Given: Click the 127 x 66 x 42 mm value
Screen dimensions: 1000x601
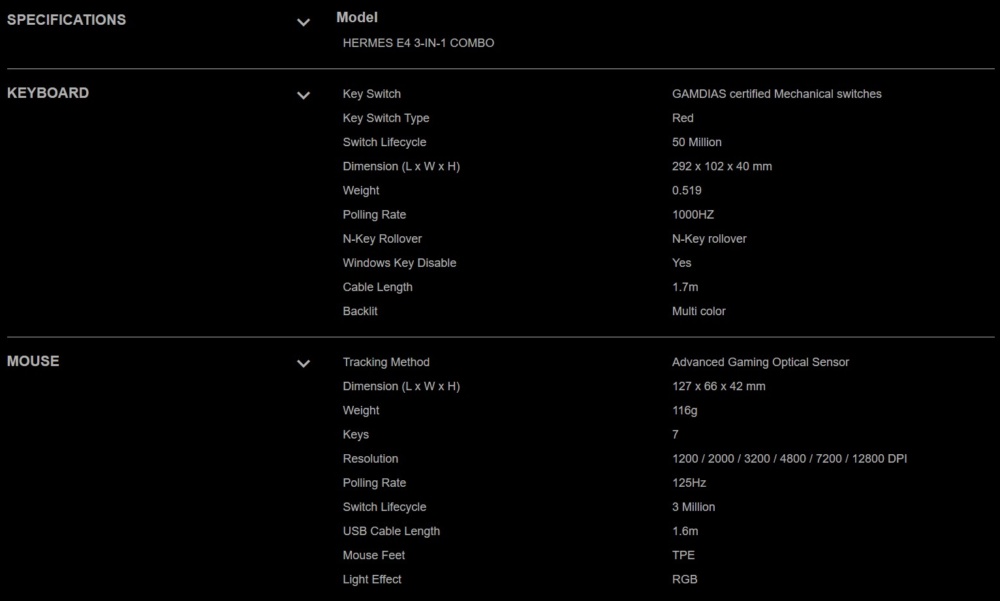Looking at the screenshot, I should 719,387.
